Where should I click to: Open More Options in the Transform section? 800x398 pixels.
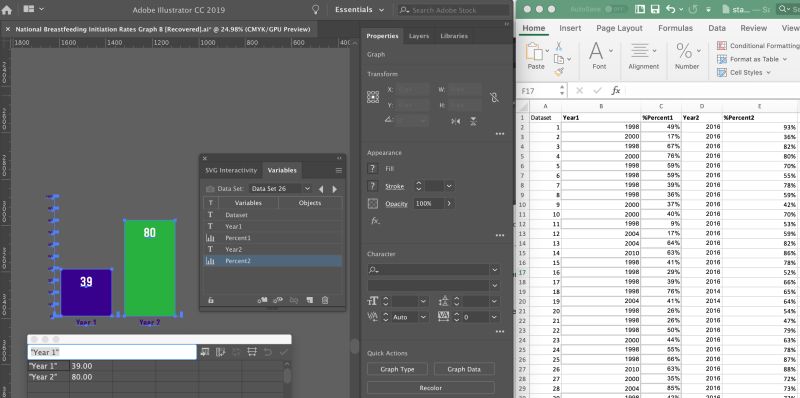pyautogui.click(x=499, y=134)
